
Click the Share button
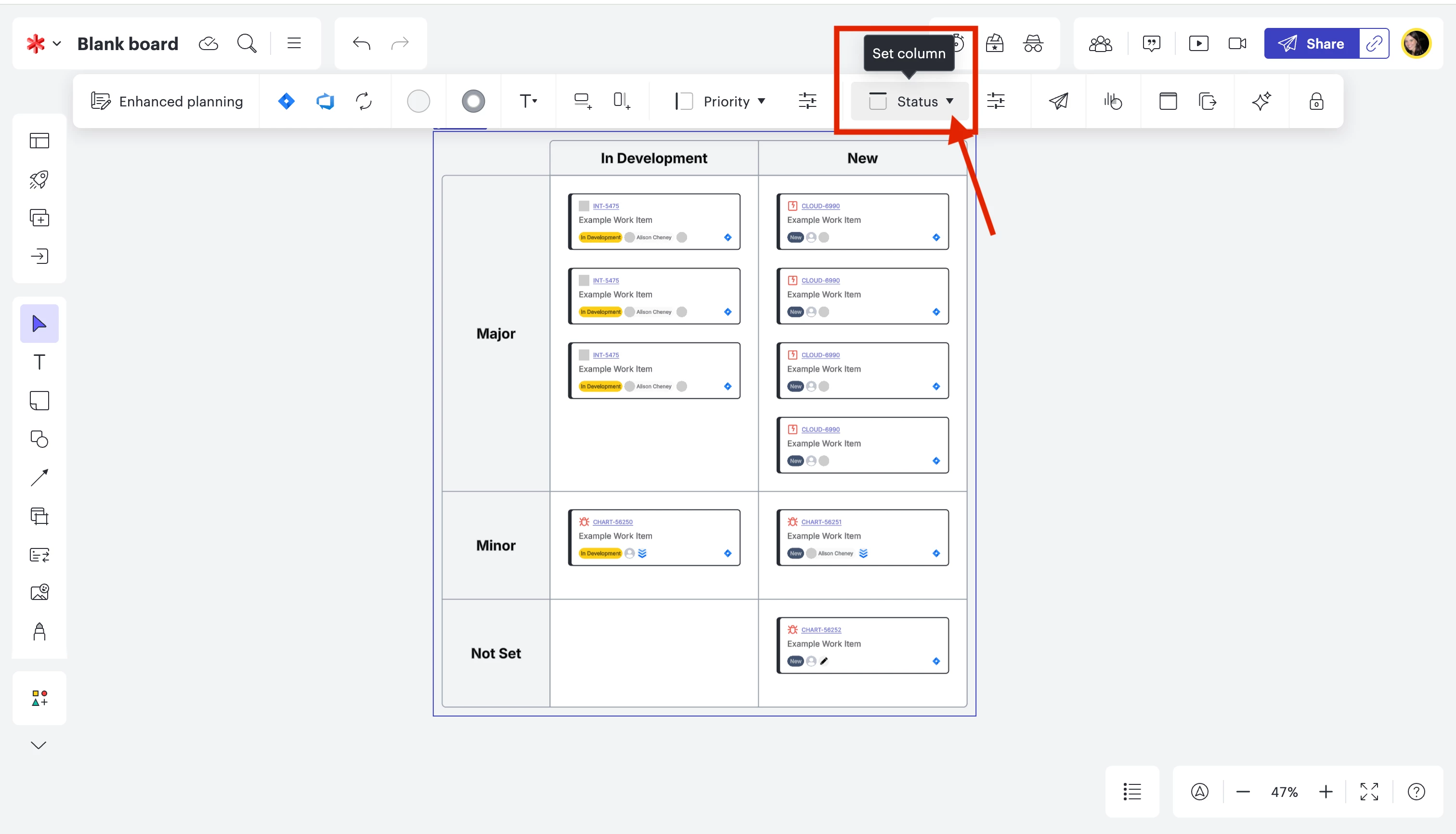tap(1311, 43)
